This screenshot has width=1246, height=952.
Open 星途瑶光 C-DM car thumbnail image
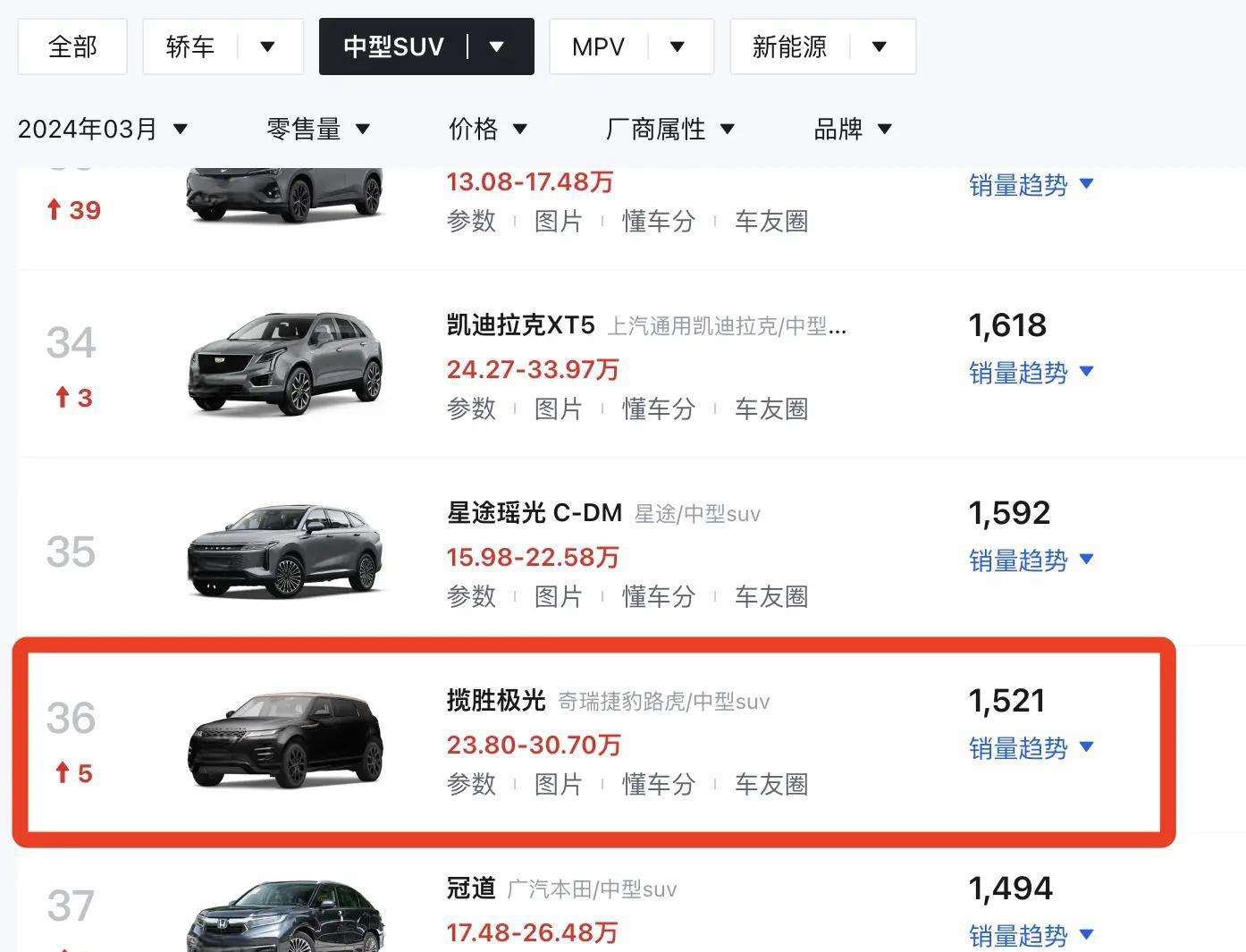tap(285, 552)
